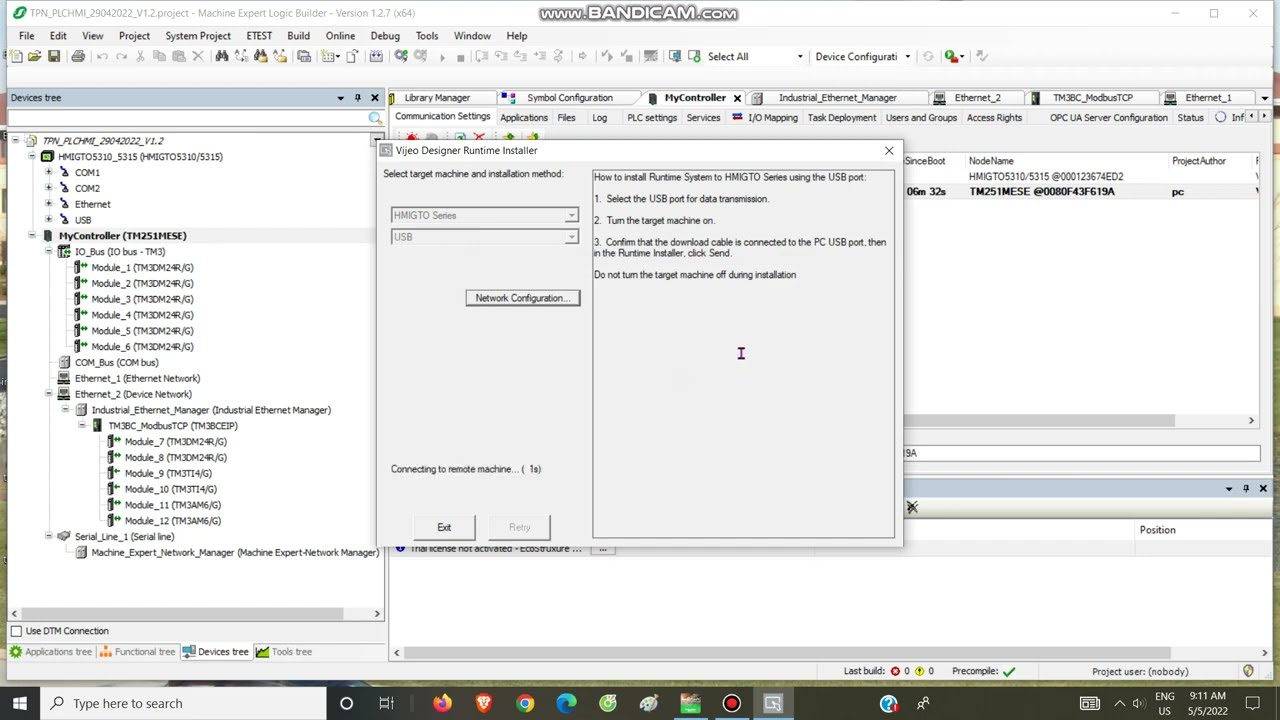Click the New Project toolbar icon

[x=16, y=57]
